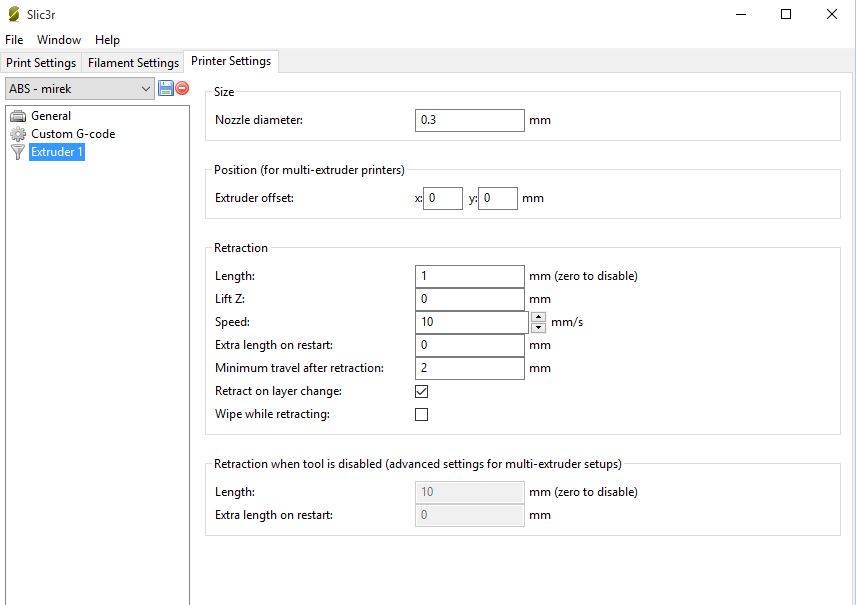This screenshot has width=856, height=605.
Task: Click the red delete preset icon
Action: pyautogui.click(x=182, y=88)
